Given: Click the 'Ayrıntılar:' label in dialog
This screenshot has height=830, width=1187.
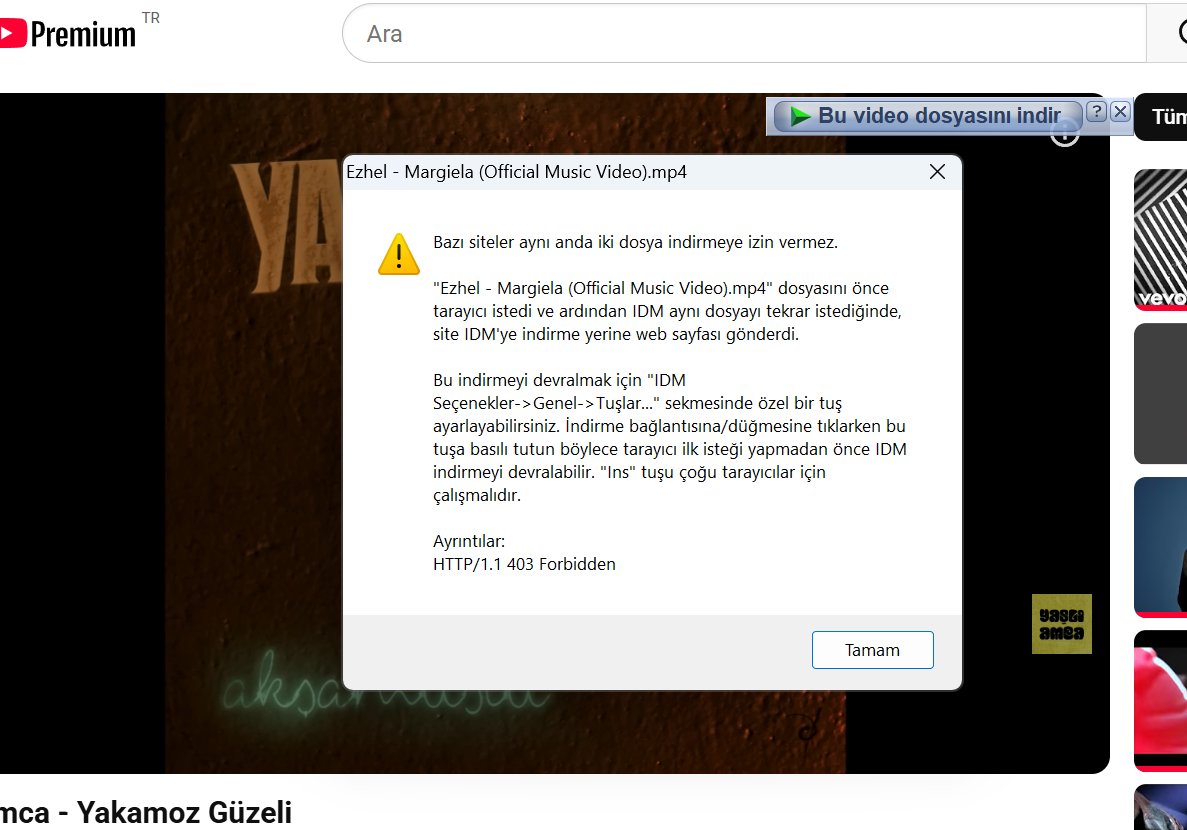Looking at the screenshot, I should pyautogui.click(x=469, y=541).
